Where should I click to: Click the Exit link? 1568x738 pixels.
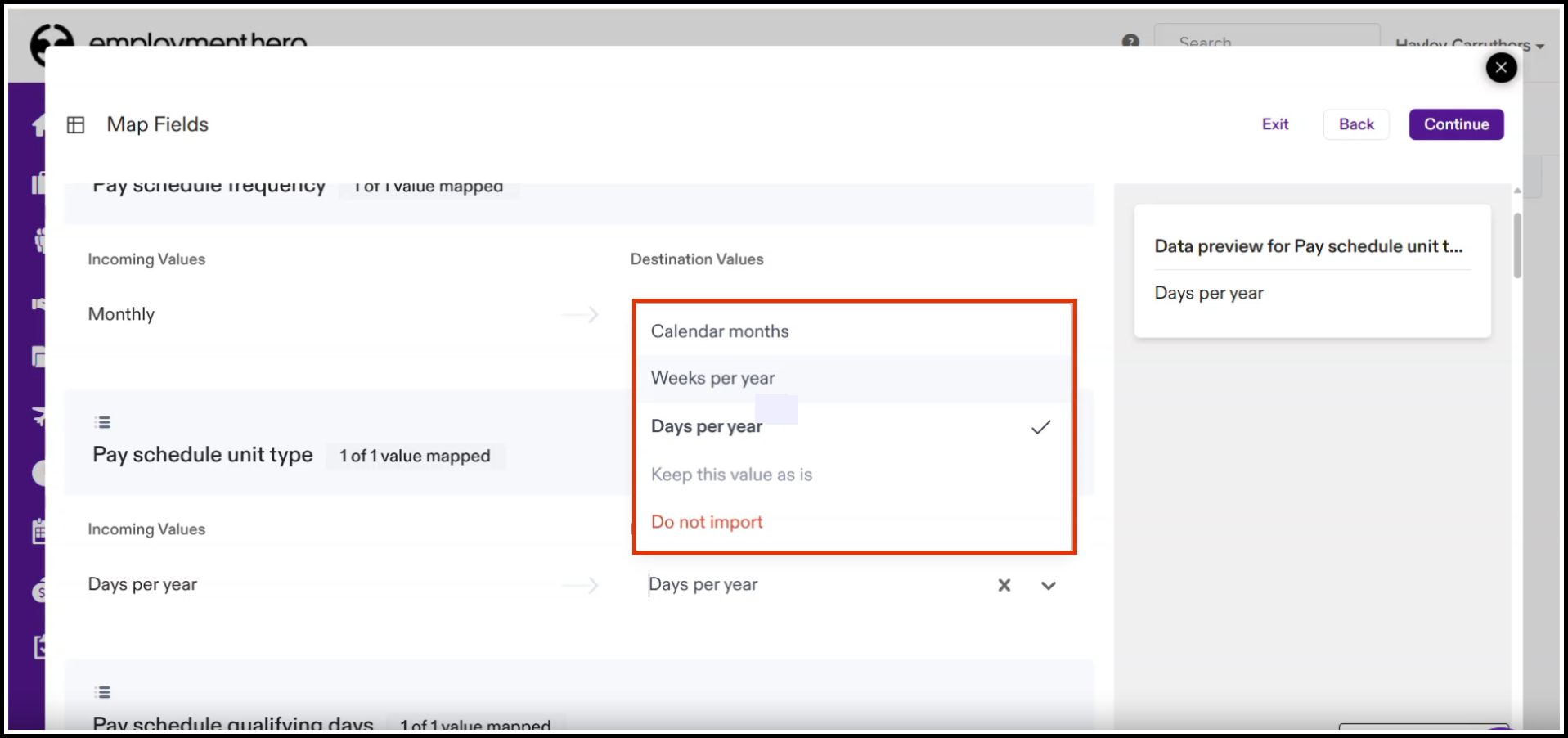click(x=1274, y=124)
